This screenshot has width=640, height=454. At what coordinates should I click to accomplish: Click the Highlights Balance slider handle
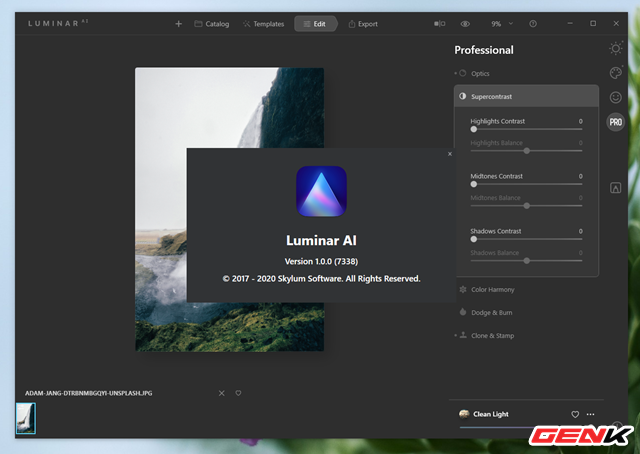tap(527, 151)
